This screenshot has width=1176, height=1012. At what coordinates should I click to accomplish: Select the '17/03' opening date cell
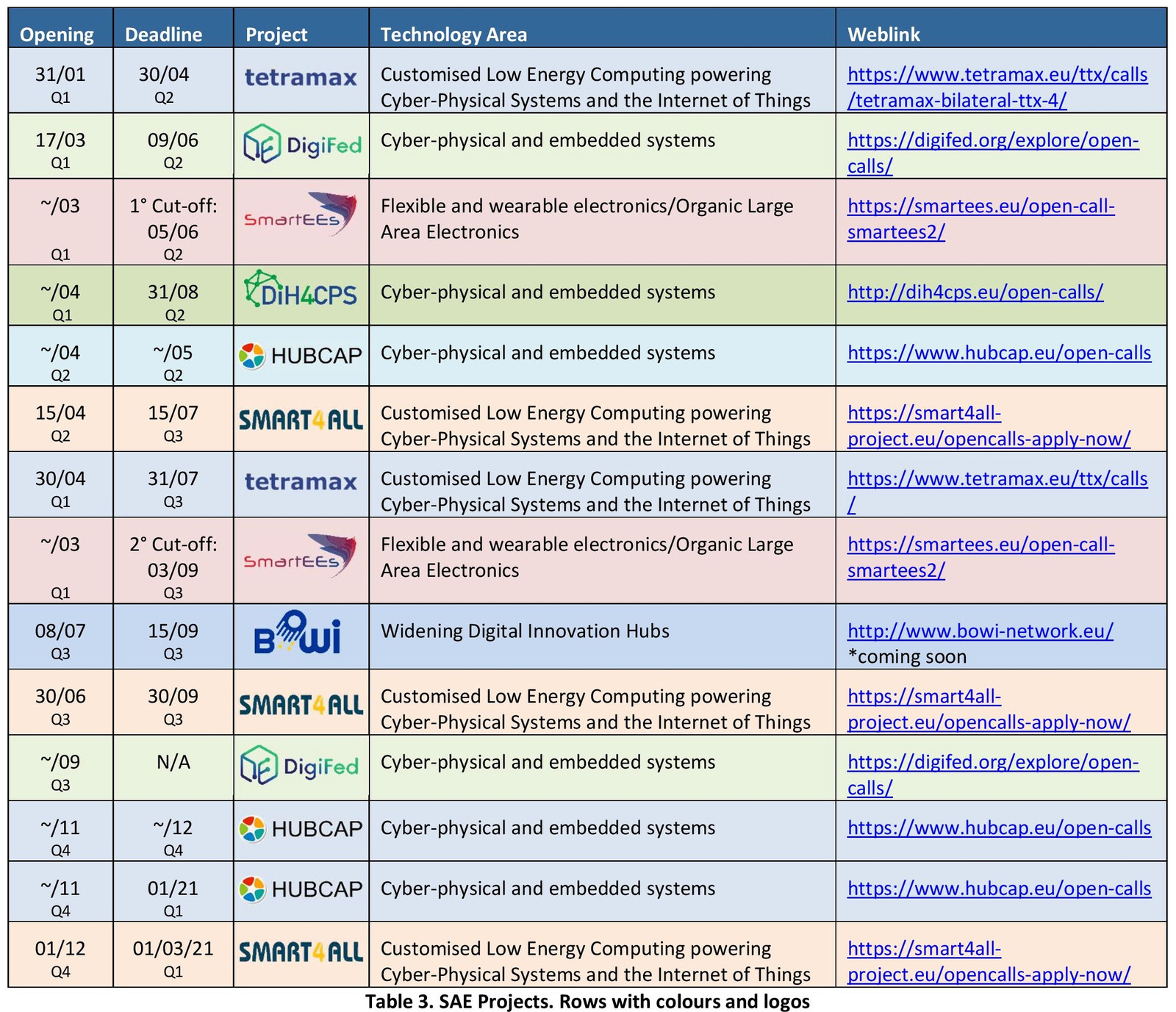(60, 146)
